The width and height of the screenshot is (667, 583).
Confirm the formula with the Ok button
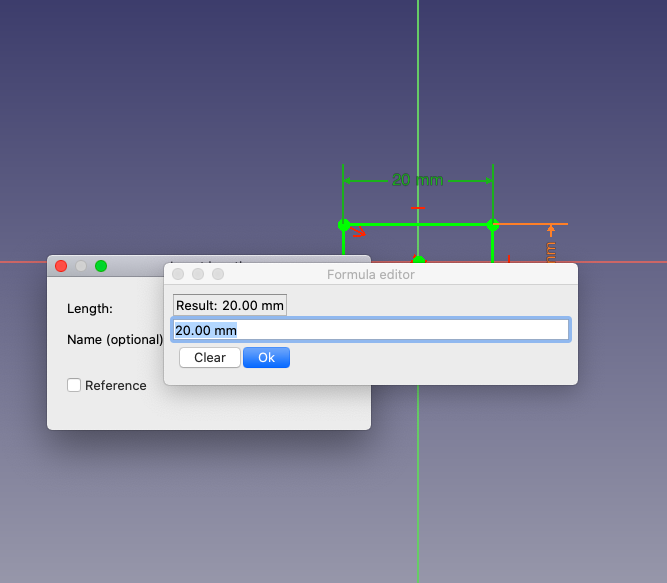tap(266, 358)
